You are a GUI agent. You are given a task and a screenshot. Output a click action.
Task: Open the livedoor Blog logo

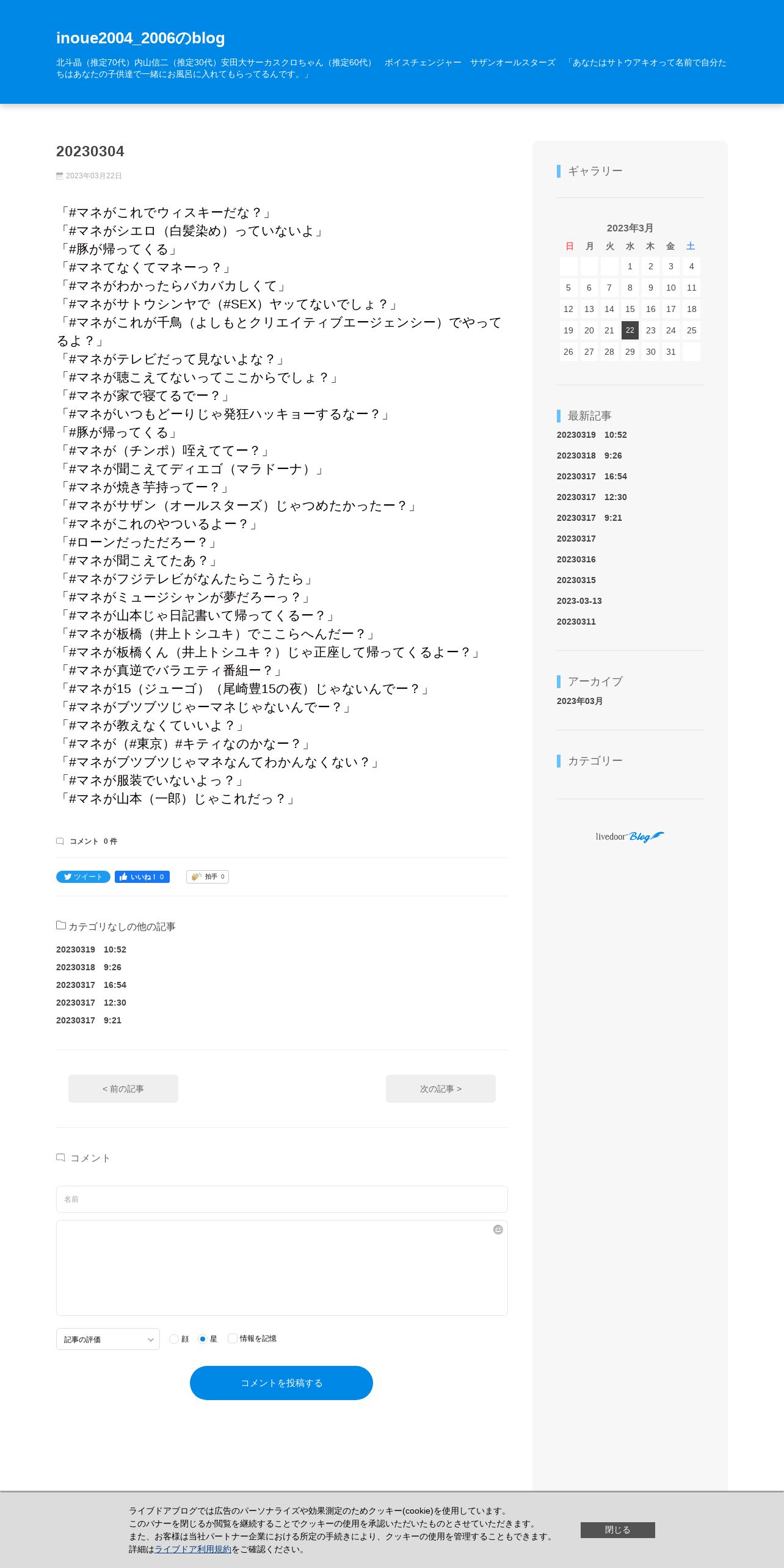coord(630,837)
